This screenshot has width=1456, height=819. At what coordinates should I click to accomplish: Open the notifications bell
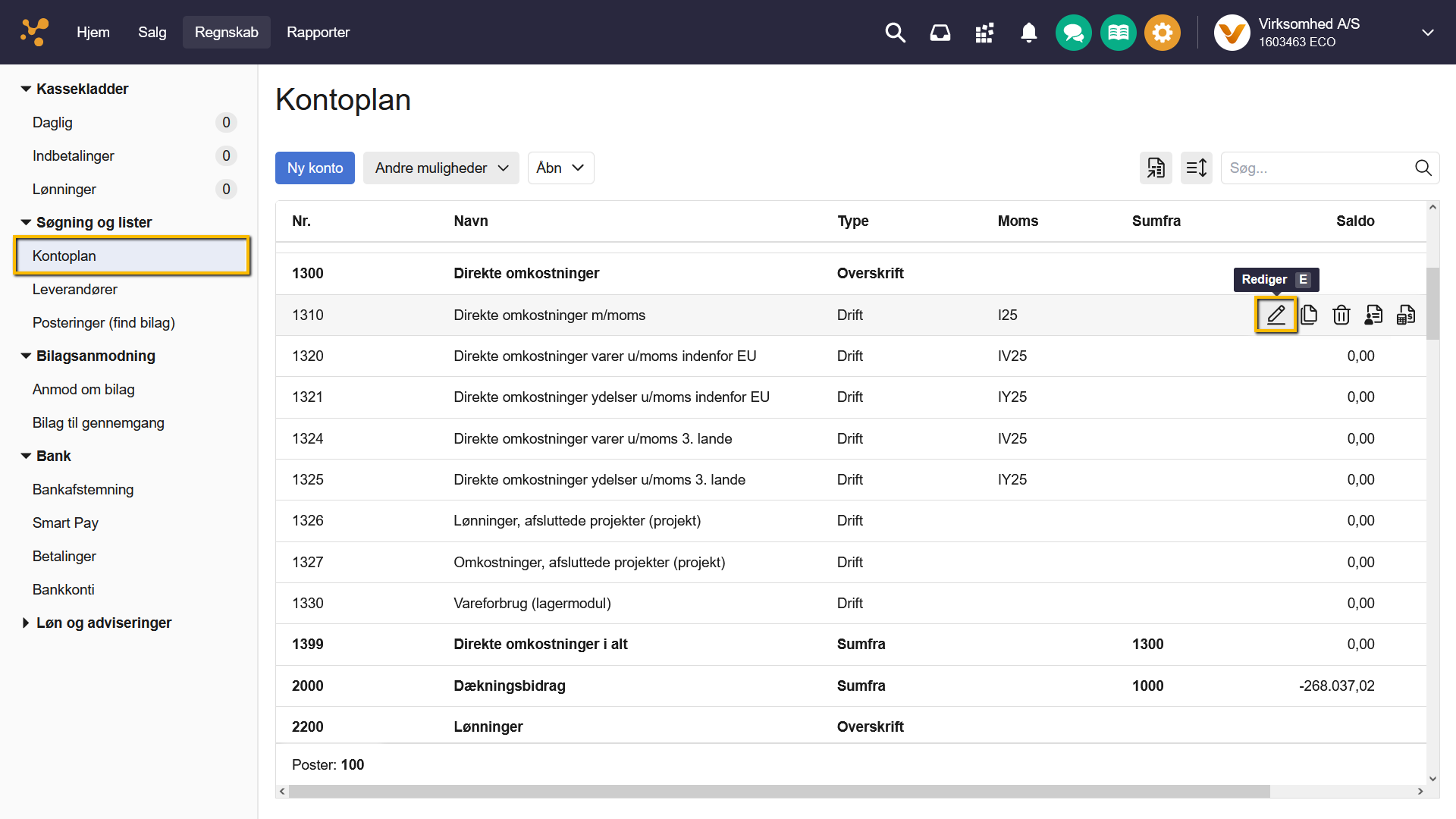1029,33
